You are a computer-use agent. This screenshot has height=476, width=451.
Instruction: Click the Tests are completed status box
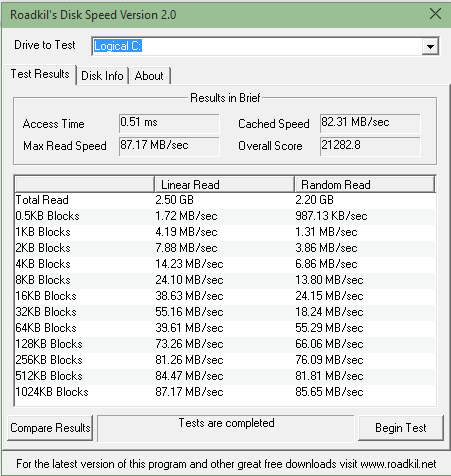tap(226, 429)
